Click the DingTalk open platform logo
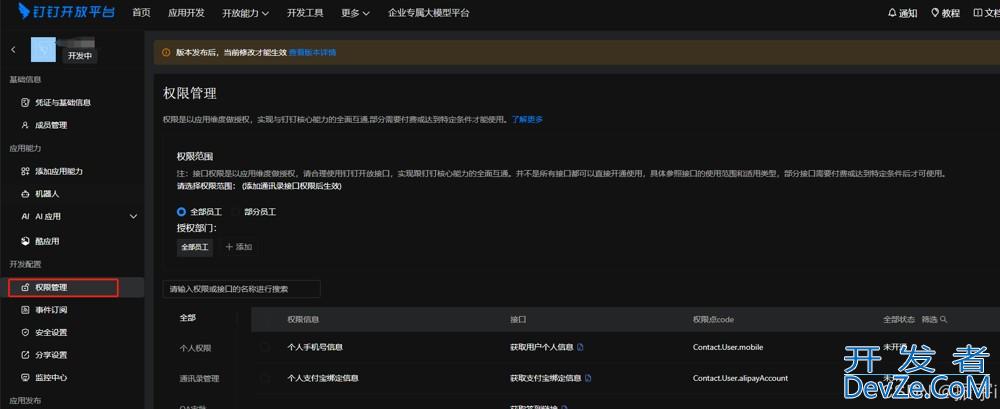This screenshot has height=409, width=1000. (x=66, y=11)
